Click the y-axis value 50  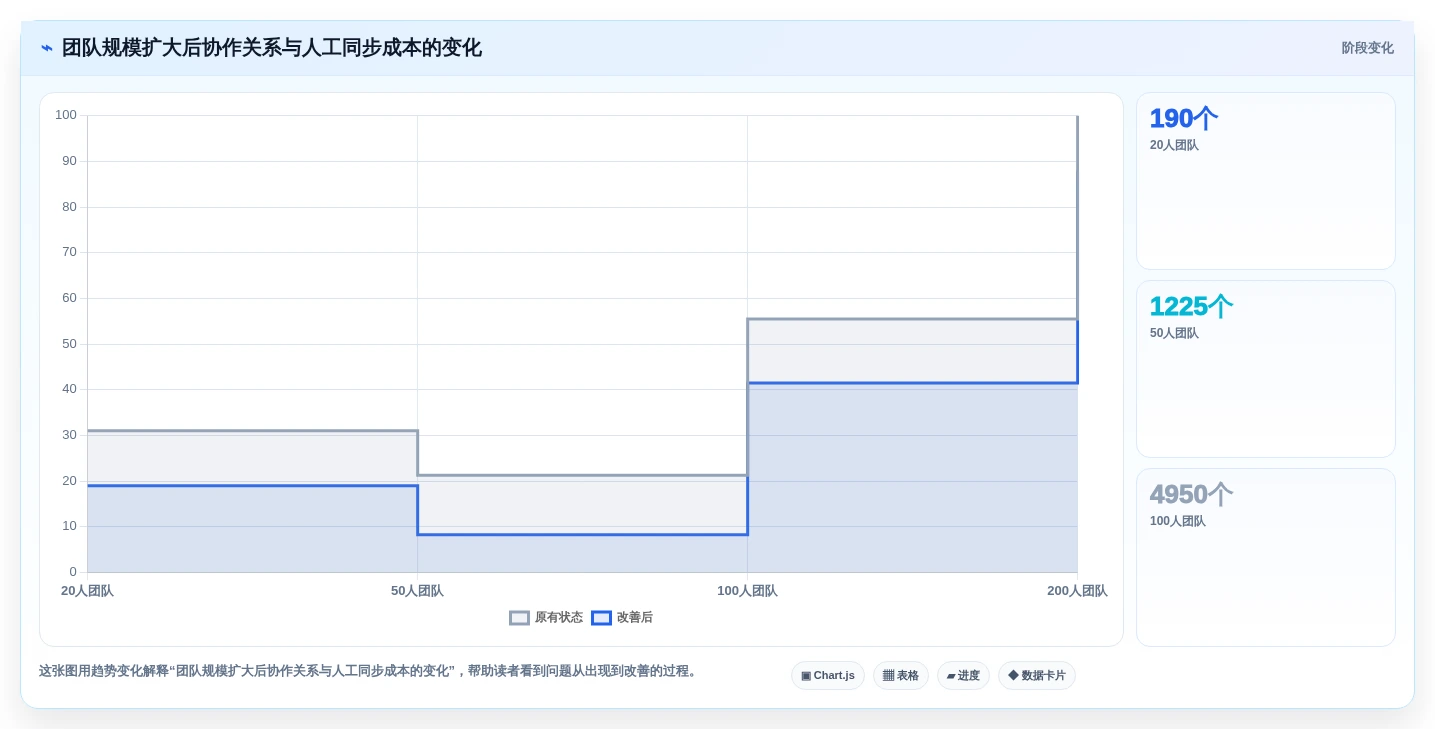pos(69,344)
